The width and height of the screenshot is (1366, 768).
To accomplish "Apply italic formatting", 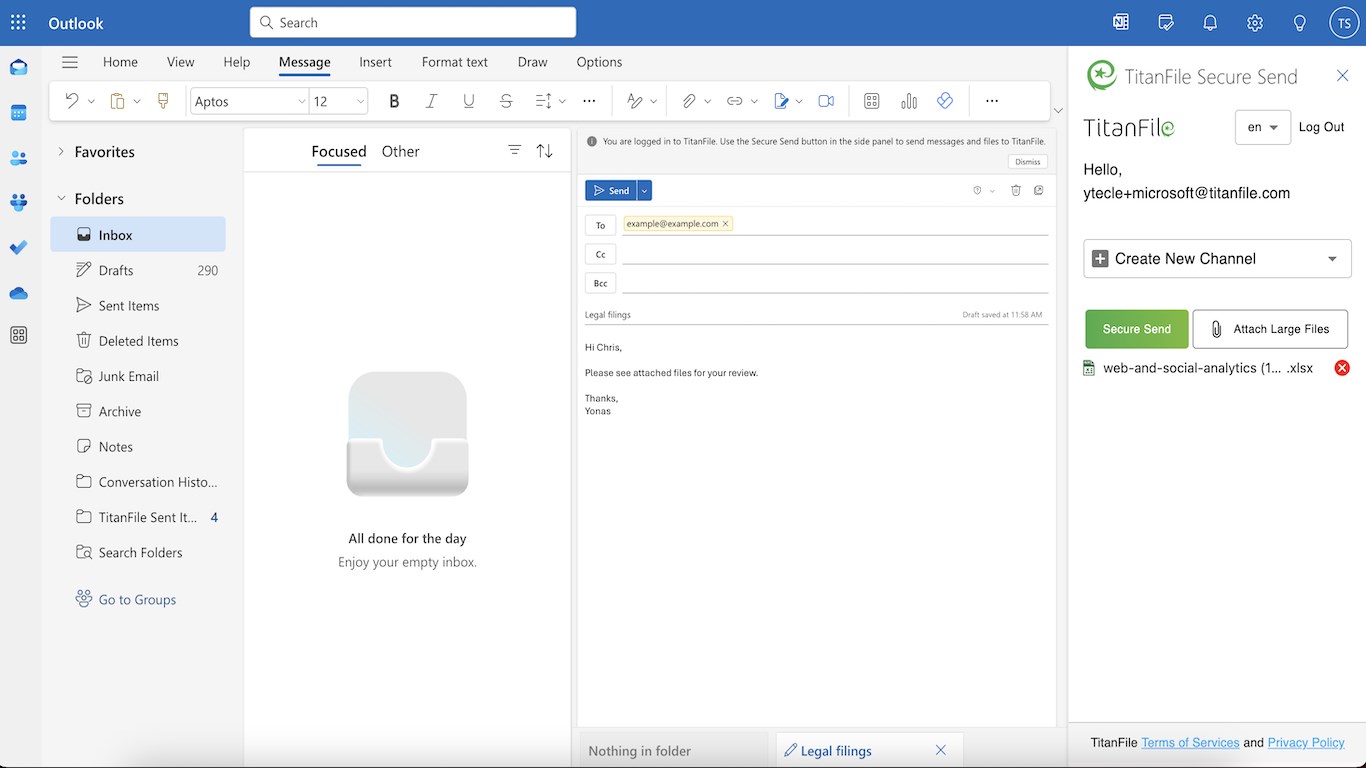I will tap(431, 101).
